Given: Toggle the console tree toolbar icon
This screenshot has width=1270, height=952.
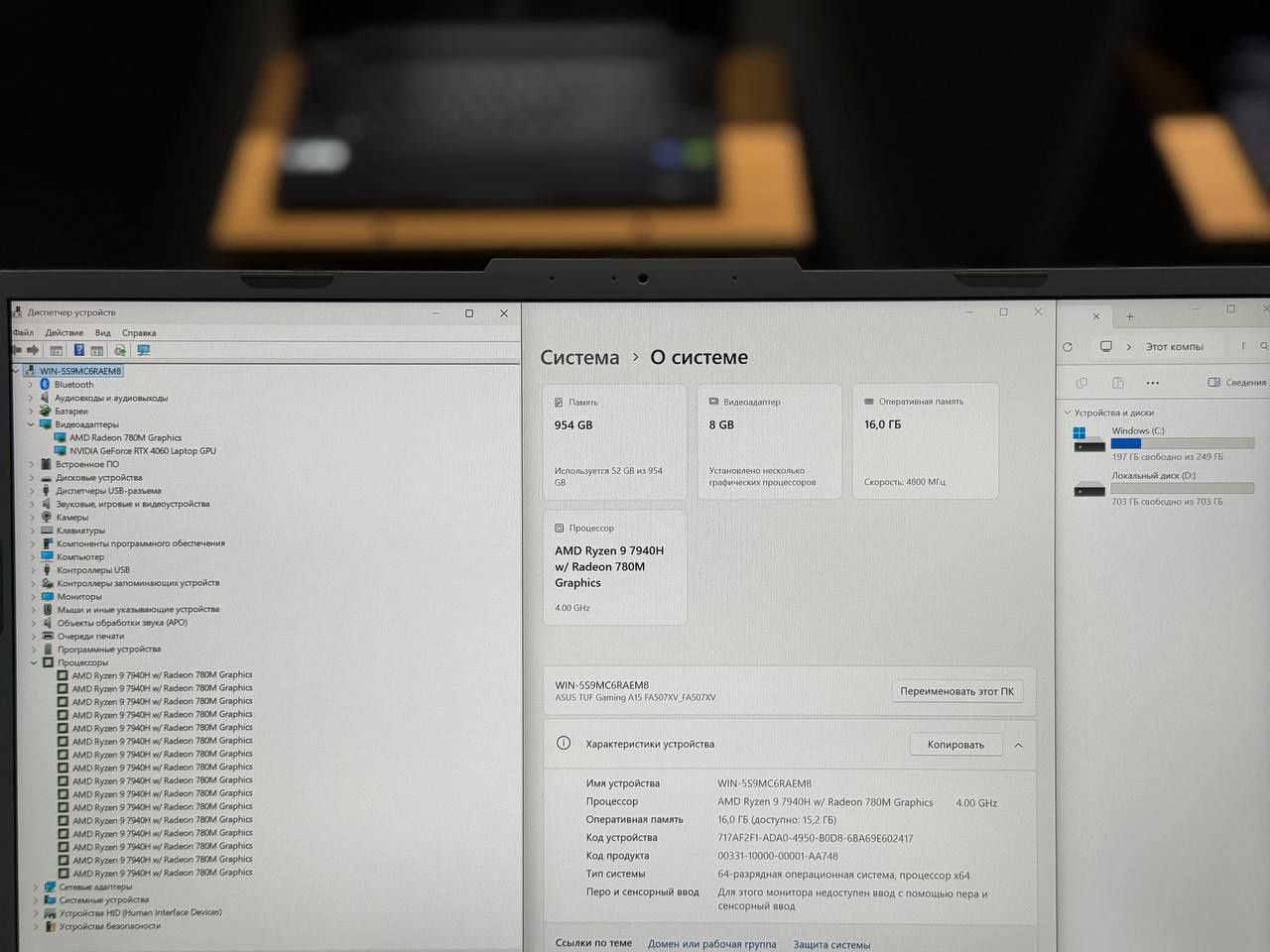Looking at the screenshot, I should [x=57, y=350].
